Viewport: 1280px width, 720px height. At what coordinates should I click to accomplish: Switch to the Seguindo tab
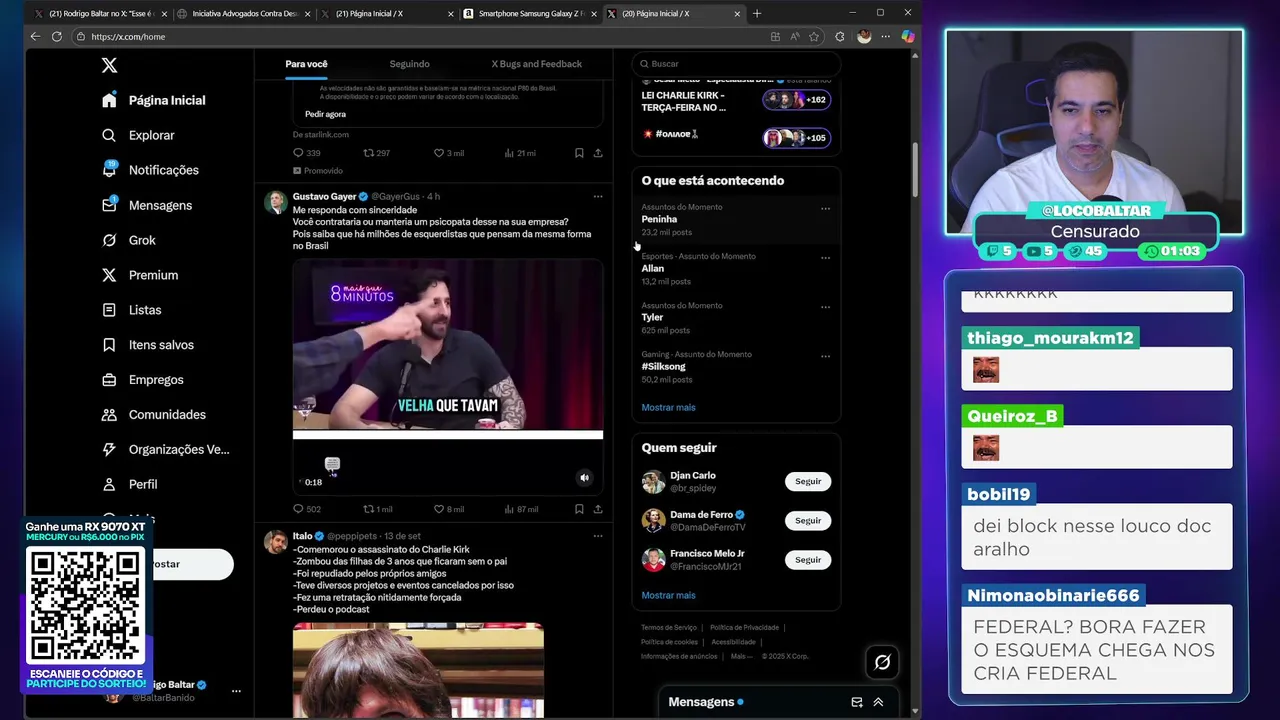pos(409,64)
